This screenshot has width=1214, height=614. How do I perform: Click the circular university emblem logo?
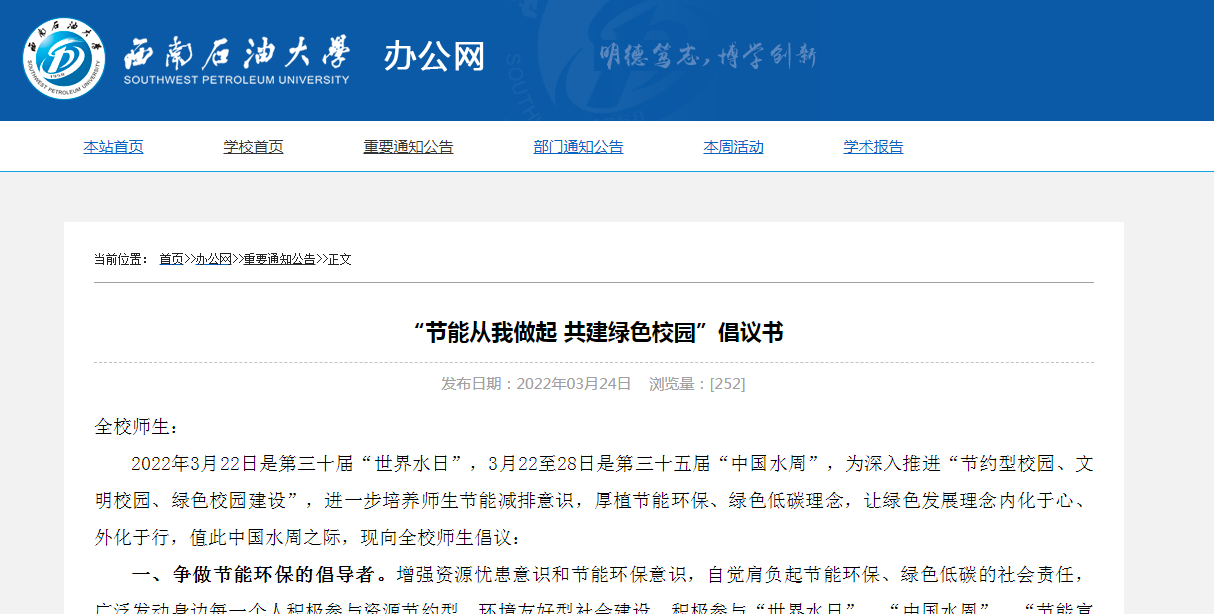[63, 58]
